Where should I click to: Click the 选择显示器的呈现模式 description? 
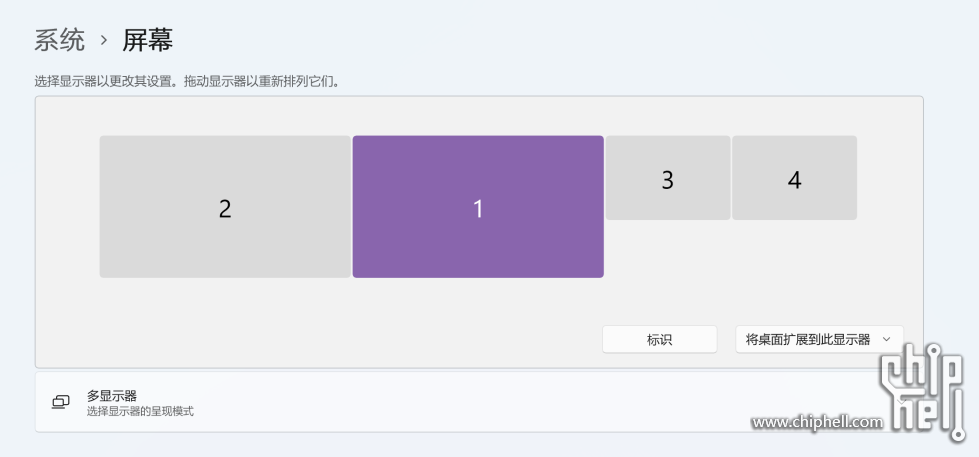click(140, 411)
